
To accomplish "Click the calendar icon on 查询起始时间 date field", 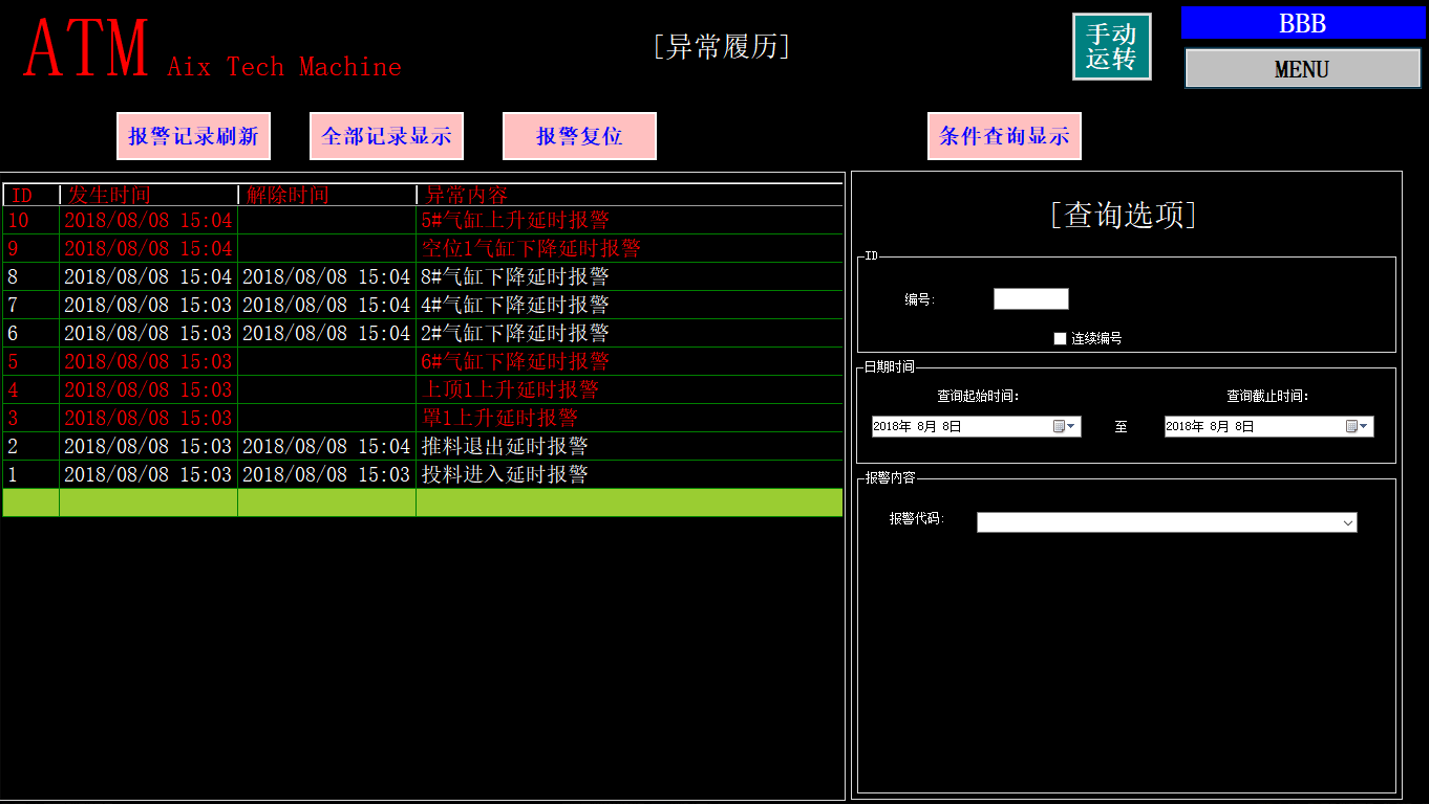I will point(1058,426).
